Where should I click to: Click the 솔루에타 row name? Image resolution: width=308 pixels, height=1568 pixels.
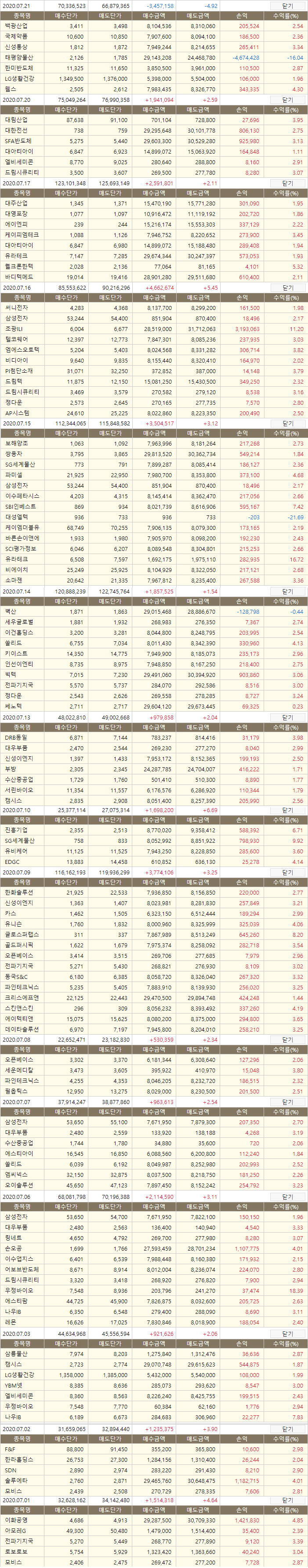(x=16, y=1480)
